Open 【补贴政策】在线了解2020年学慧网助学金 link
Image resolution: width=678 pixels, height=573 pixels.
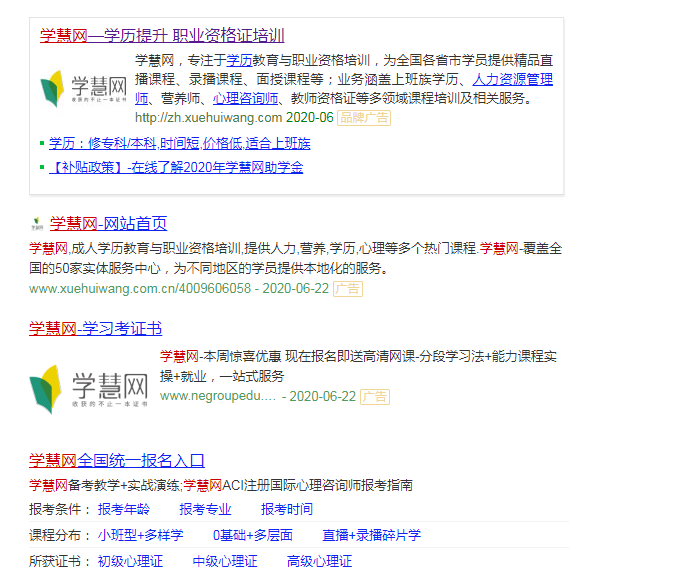tap(176, 167)
